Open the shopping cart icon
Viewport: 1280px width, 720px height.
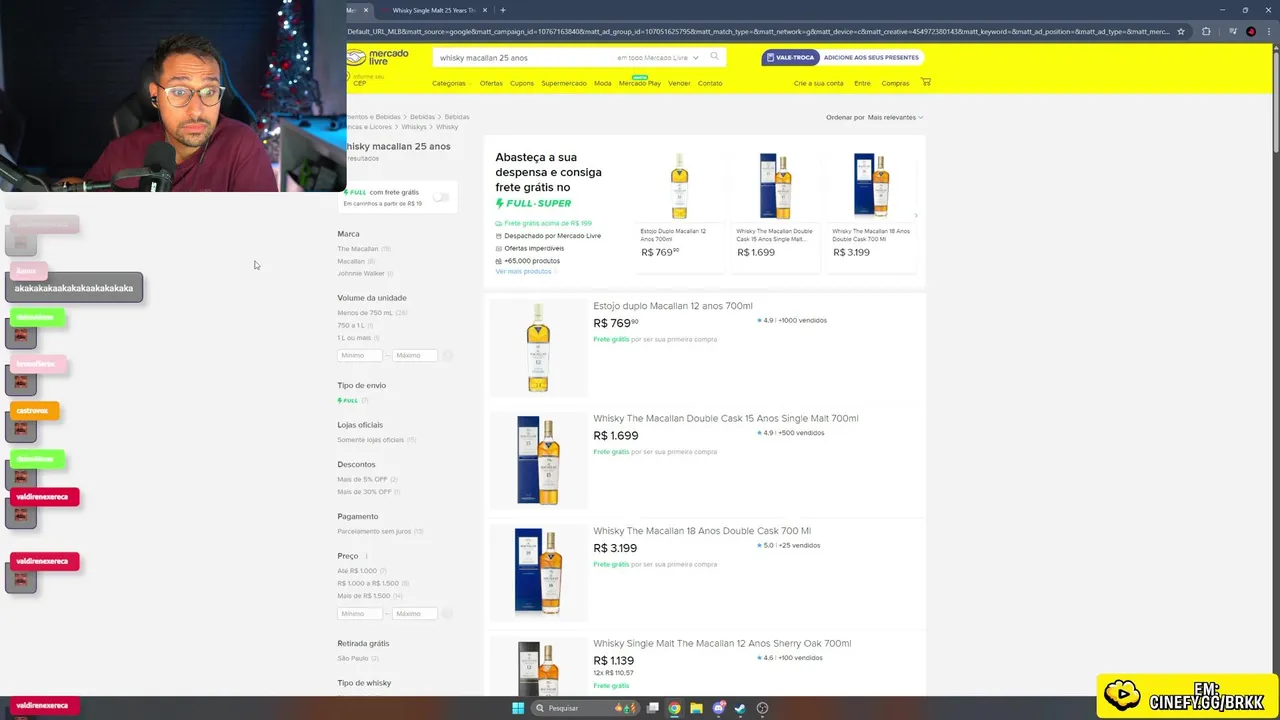[x=926, y=82]
